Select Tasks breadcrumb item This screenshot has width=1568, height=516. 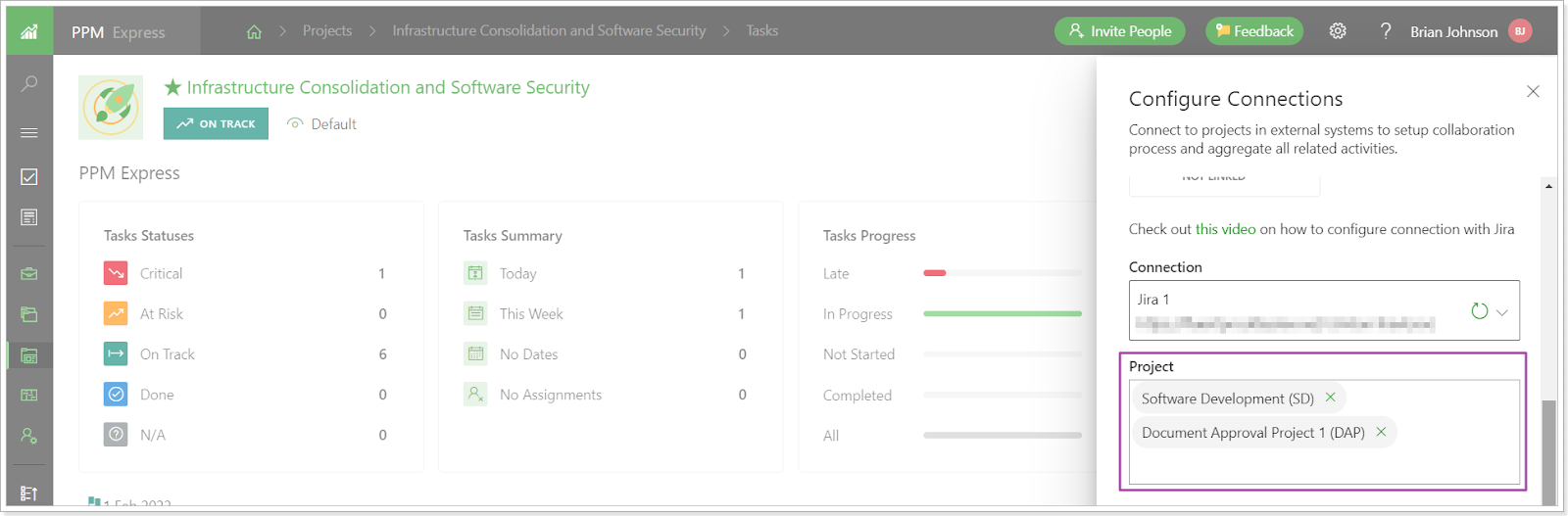pos(762,31)
